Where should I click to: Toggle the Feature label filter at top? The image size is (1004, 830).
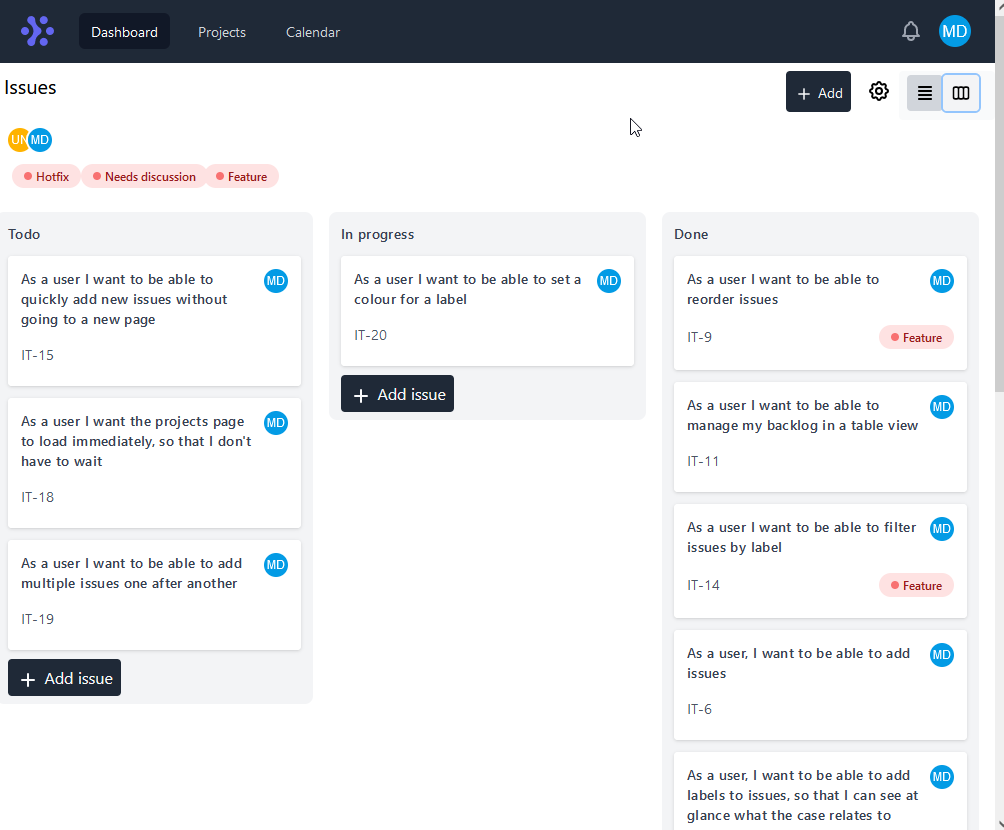(241, 177)
